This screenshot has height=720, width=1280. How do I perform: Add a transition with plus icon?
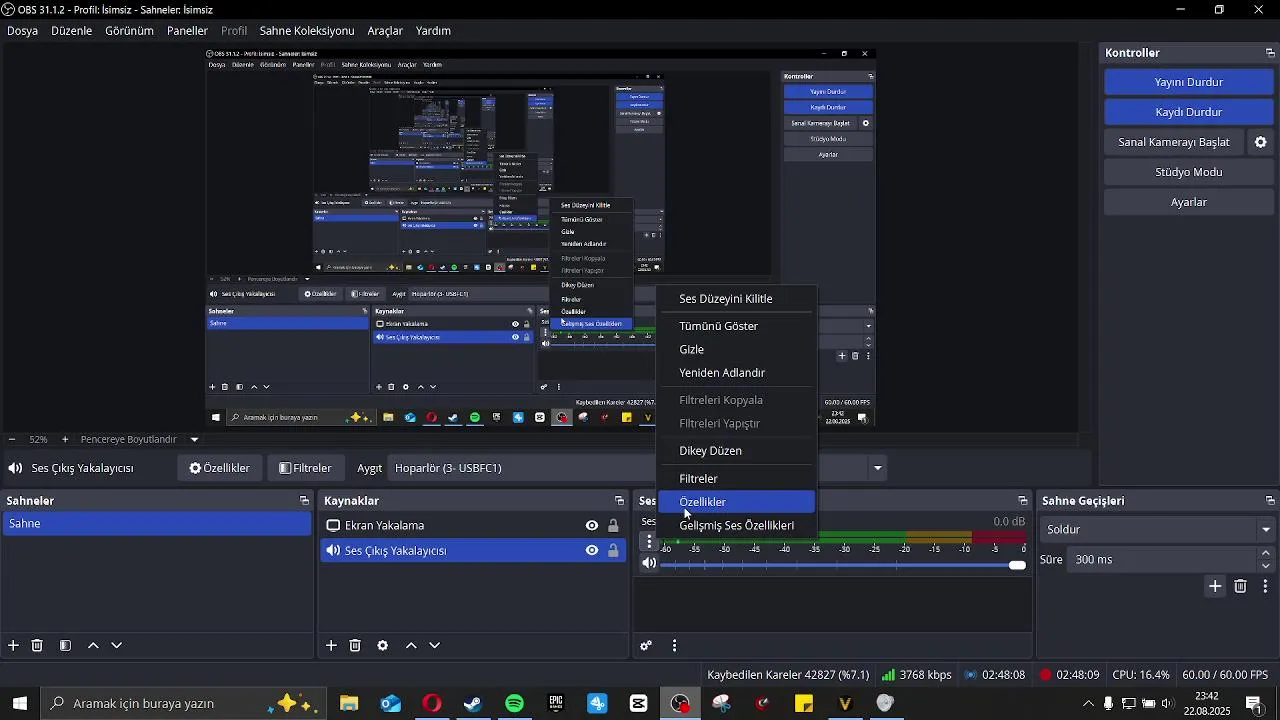[x=1215, y=587]
